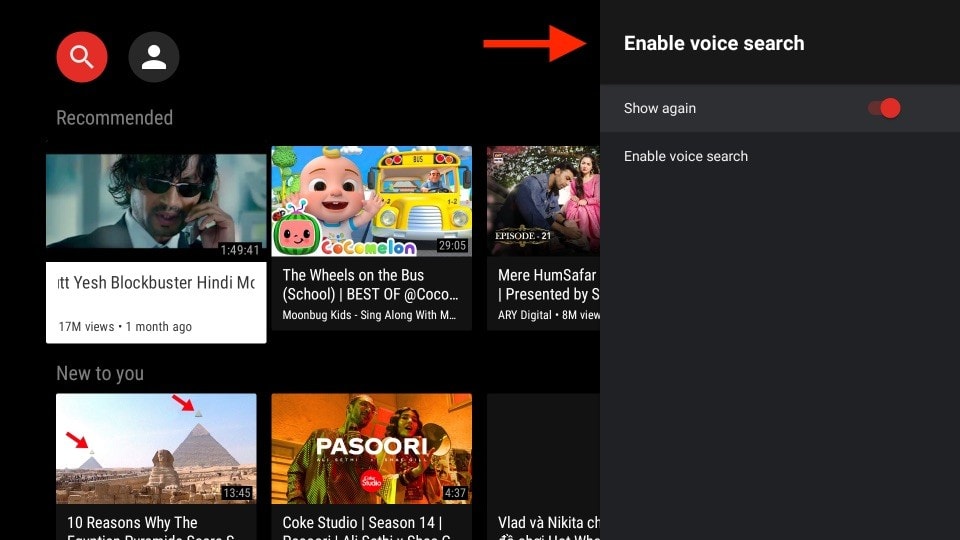
Task: Open the account profile icon
Action: click(x=154, y=58)
